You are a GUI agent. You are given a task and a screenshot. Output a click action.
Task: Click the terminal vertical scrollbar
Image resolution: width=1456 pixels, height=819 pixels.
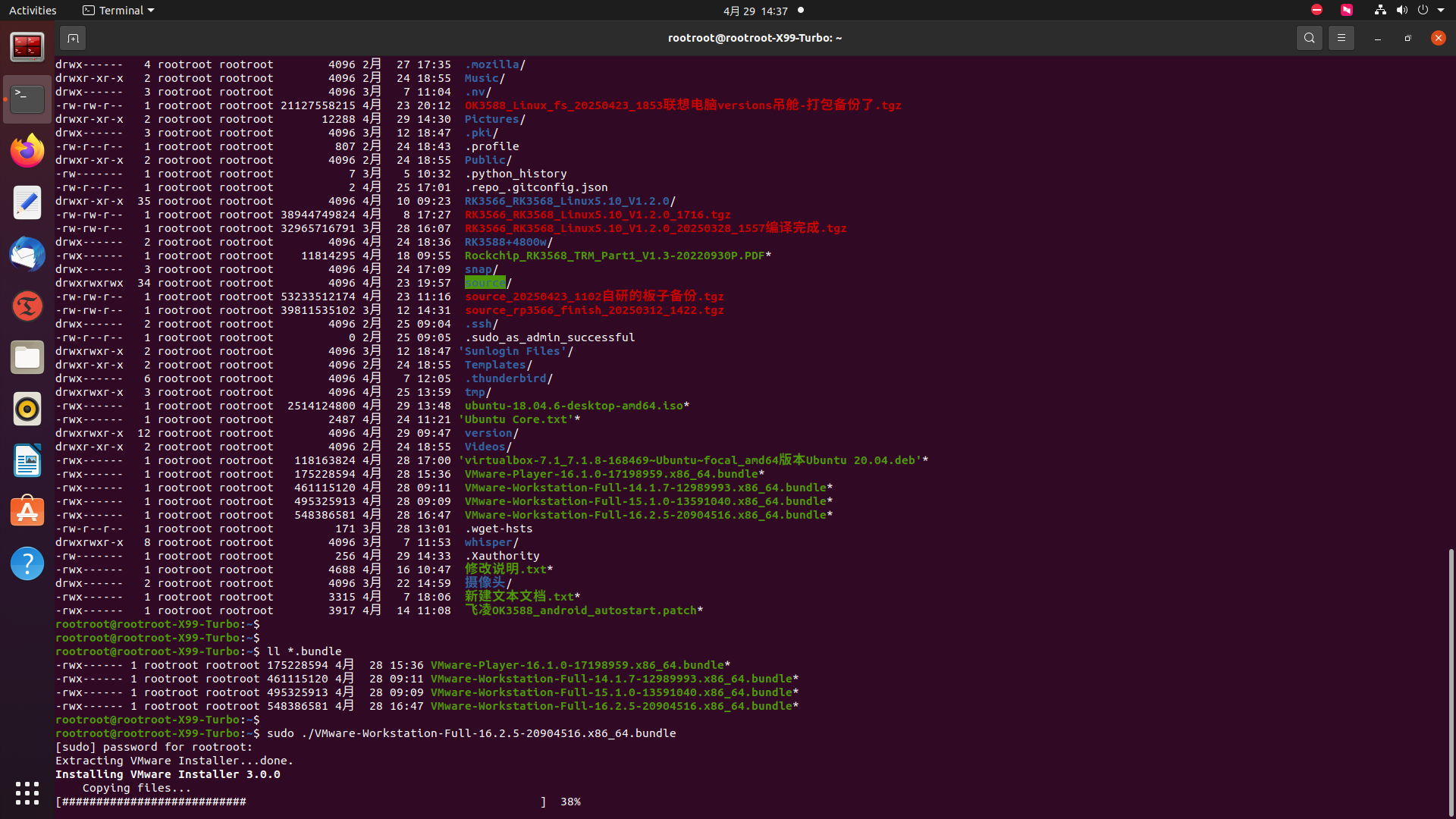coord(1451,682)
